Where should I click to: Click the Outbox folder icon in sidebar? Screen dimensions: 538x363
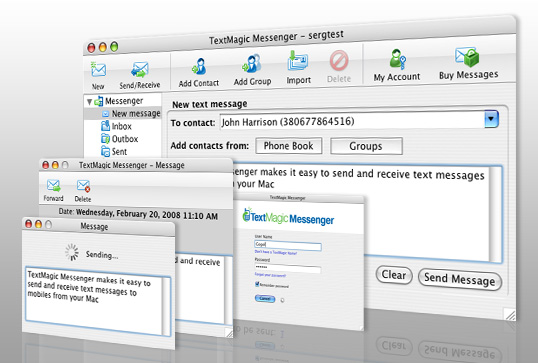click(105, 139)
